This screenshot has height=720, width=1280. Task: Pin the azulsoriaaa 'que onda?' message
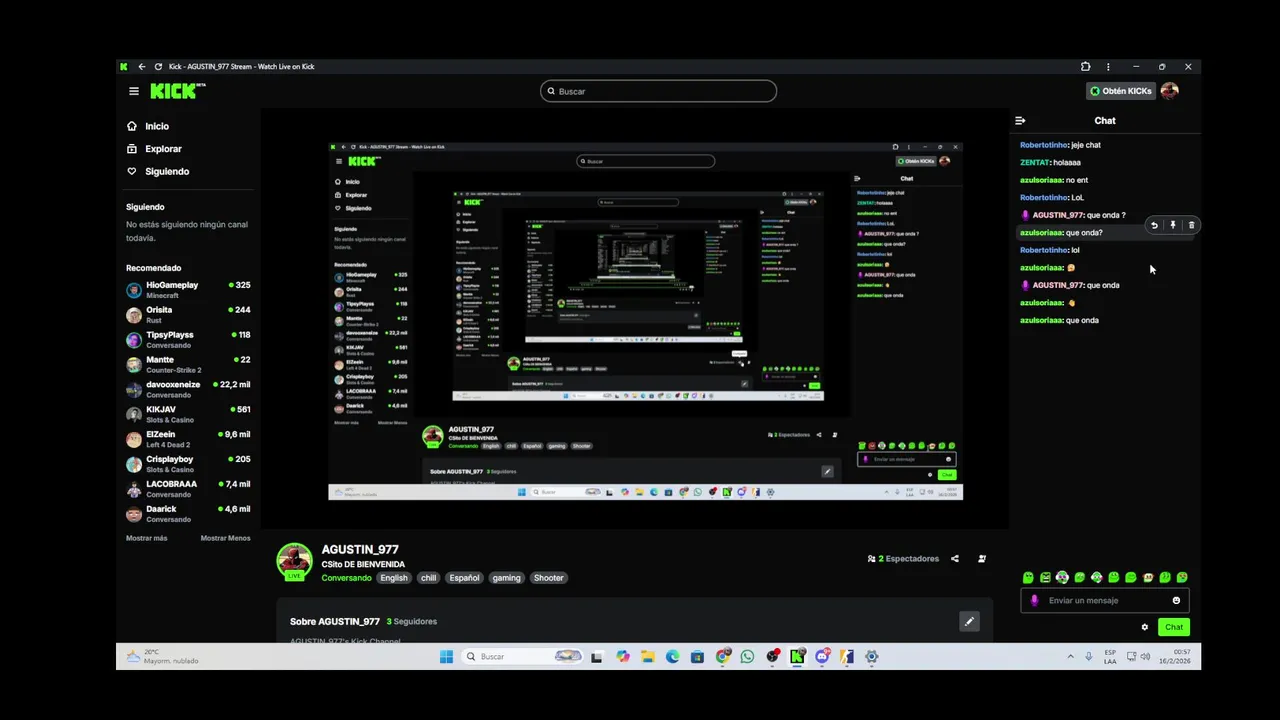click(1173, 225)
